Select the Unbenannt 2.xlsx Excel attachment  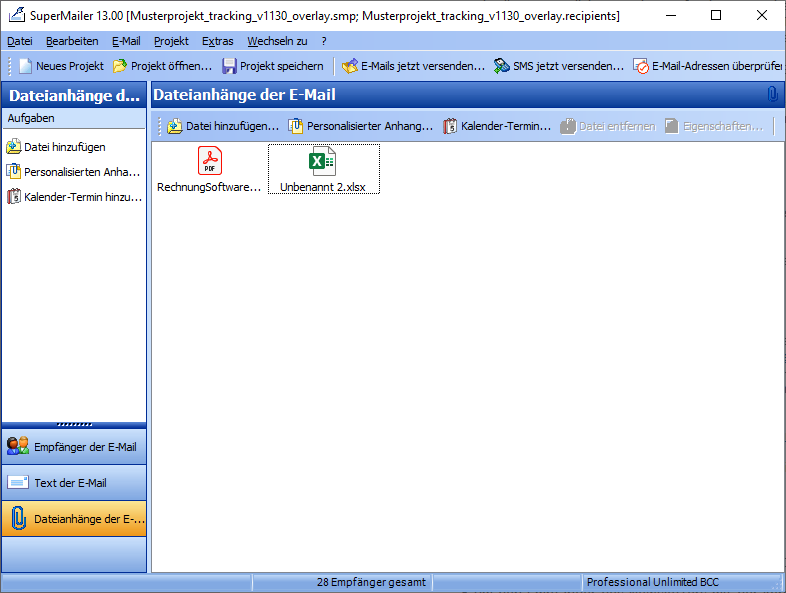pyautogui.click(x=323, y=169)
